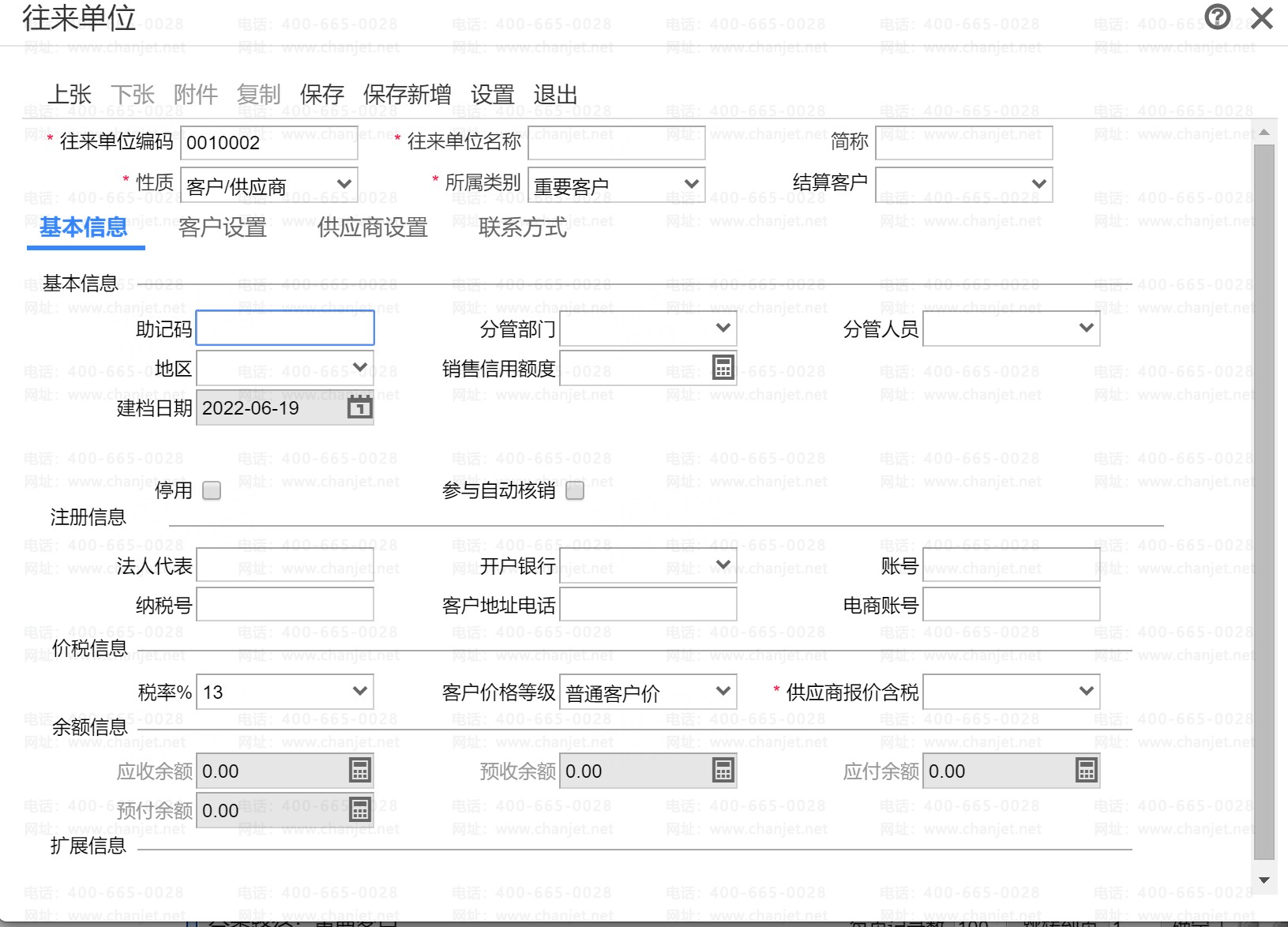Click the vertical scrollbar down arrow
Viewport: 1288px width, 927px height.
1264,880
